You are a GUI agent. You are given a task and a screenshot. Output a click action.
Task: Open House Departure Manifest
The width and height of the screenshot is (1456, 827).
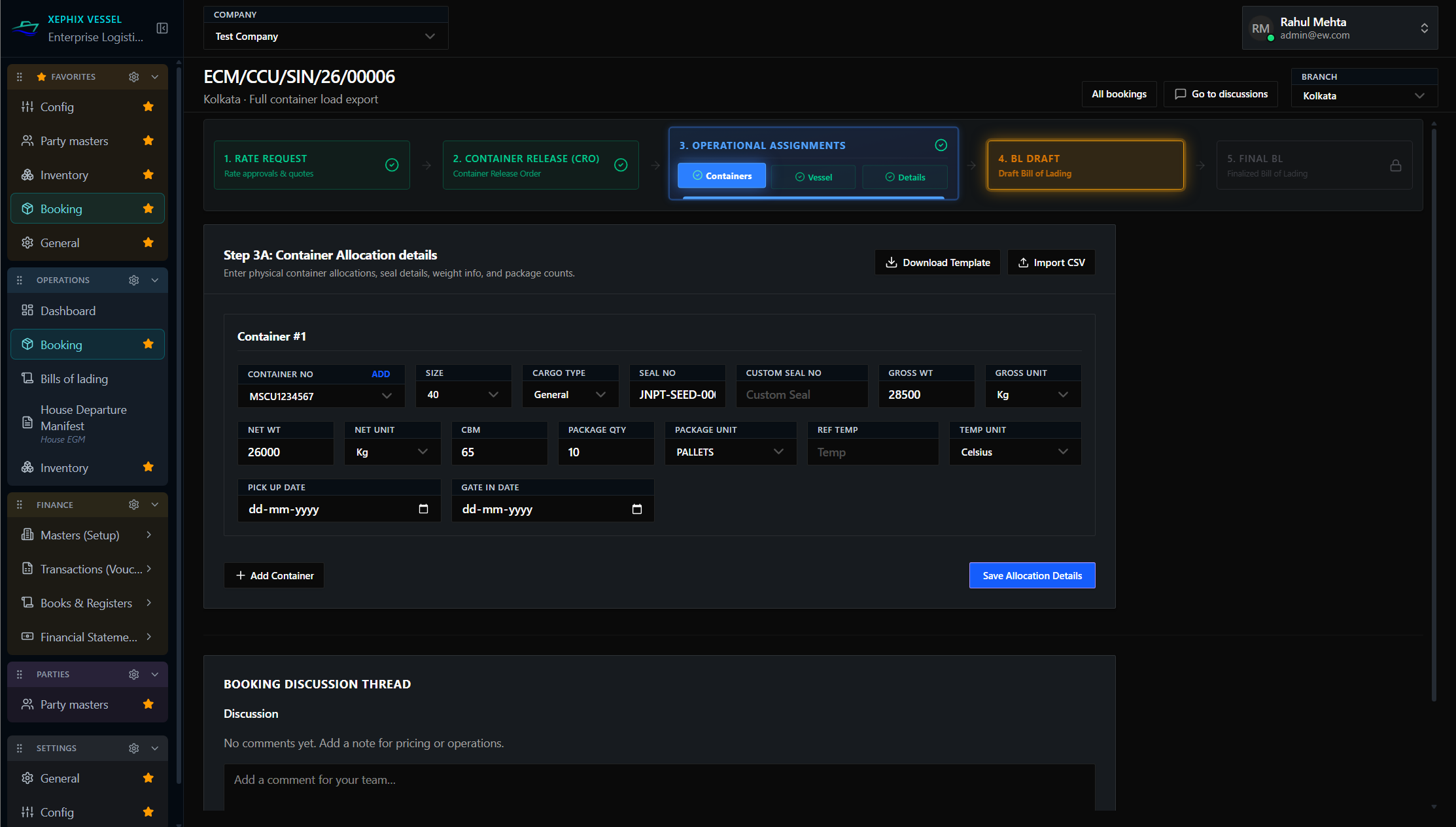pos(88,423)
